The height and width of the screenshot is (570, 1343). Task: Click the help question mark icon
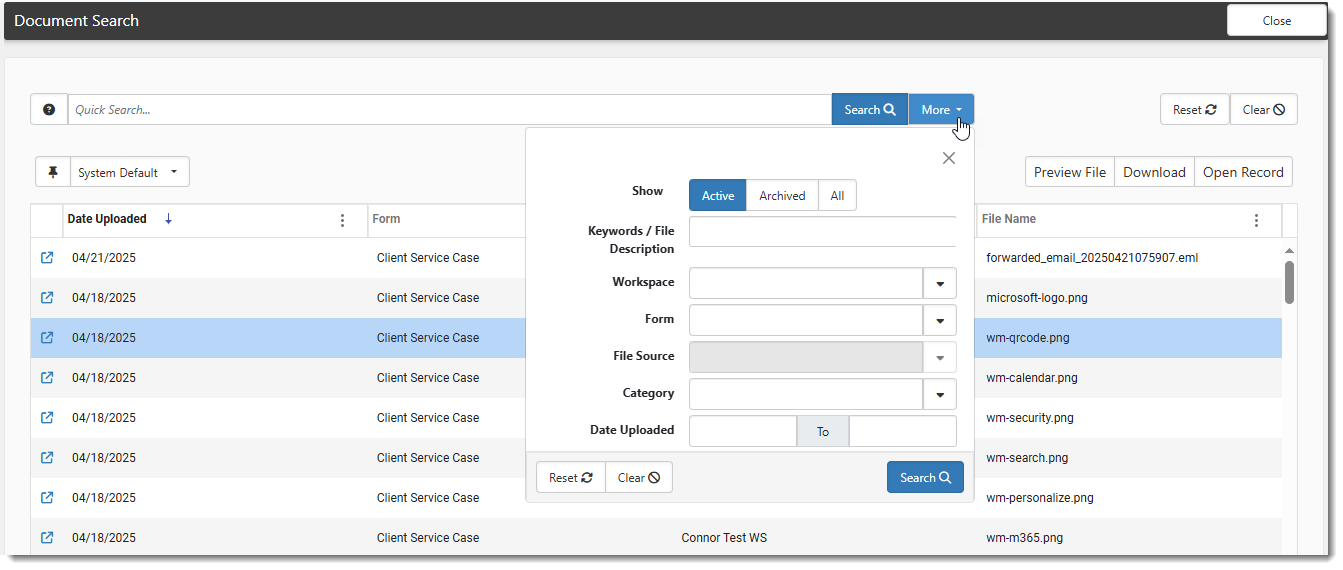[x=49, y=110]
